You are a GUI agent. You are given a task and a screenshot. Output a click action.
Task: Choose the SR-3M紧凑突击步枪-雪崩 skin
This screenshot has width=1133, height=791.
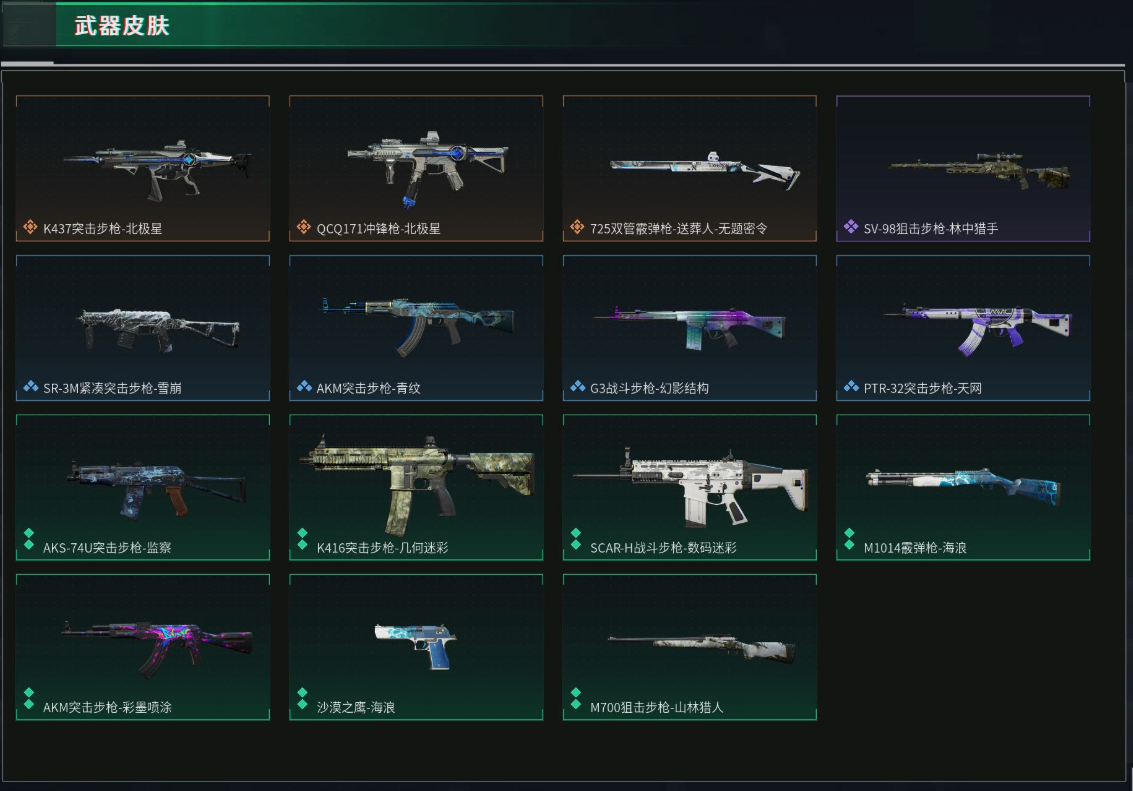pyautogui.click(x=143, y=328)
